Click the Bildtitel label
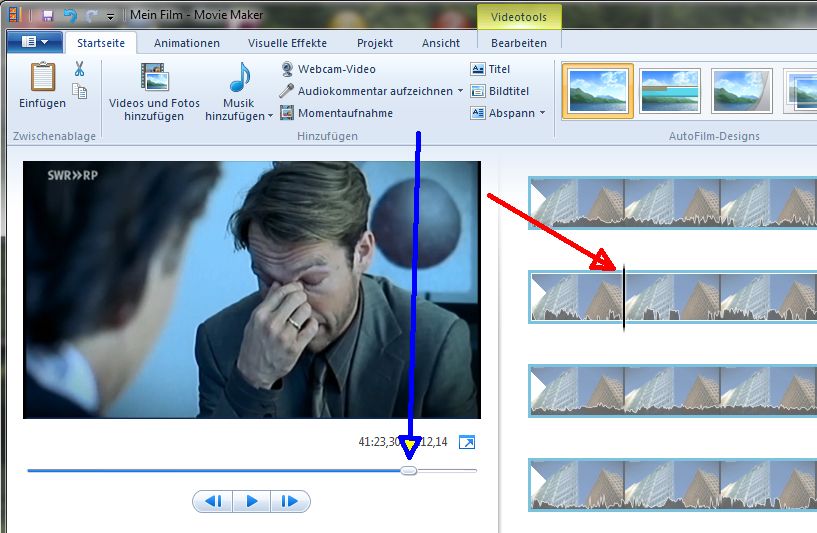The width and height of the screenshot is (817, 533). point(509,91)
